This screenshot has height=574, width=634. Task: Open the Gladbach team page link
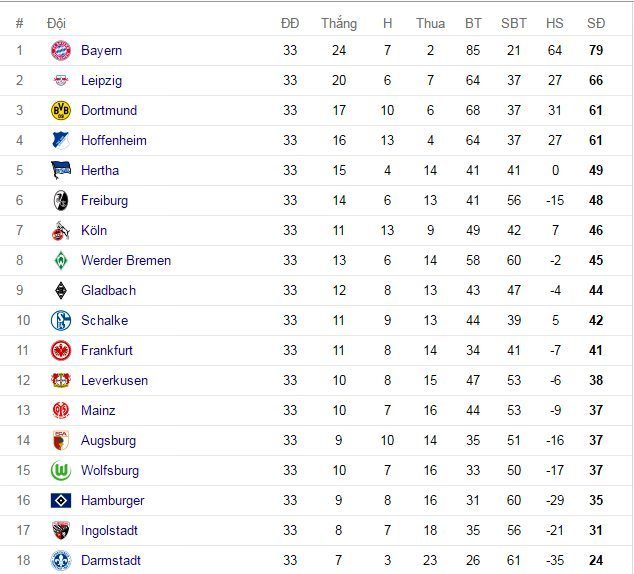pyautogui.click(x=108, y=291)
